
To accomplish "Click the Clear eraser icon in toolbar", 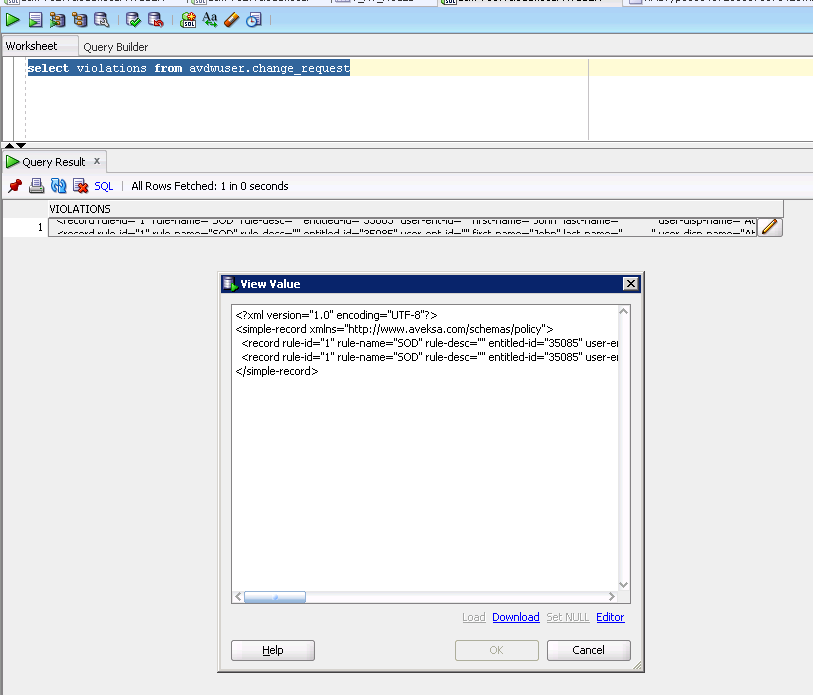I will [232, 19].
